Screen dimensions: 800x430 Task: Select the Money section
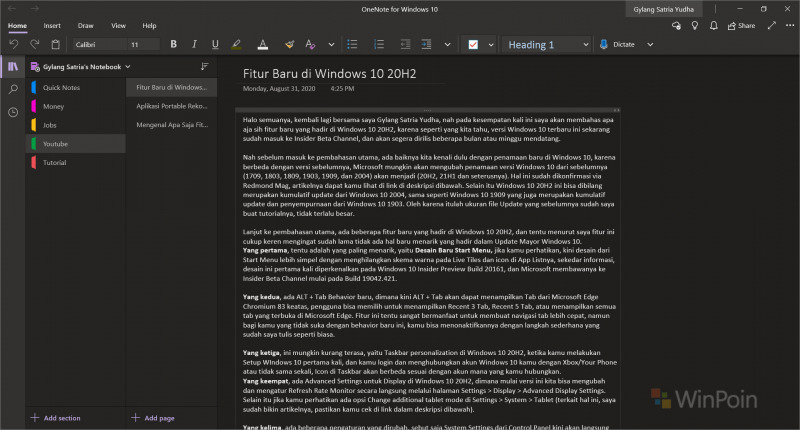point(76,106)
